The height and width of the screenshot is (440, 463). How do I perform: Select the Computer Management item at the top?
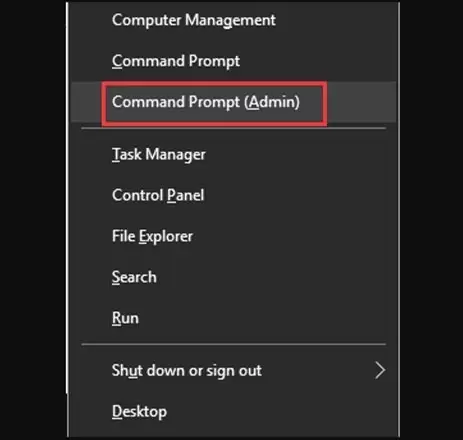pos(233,20)
